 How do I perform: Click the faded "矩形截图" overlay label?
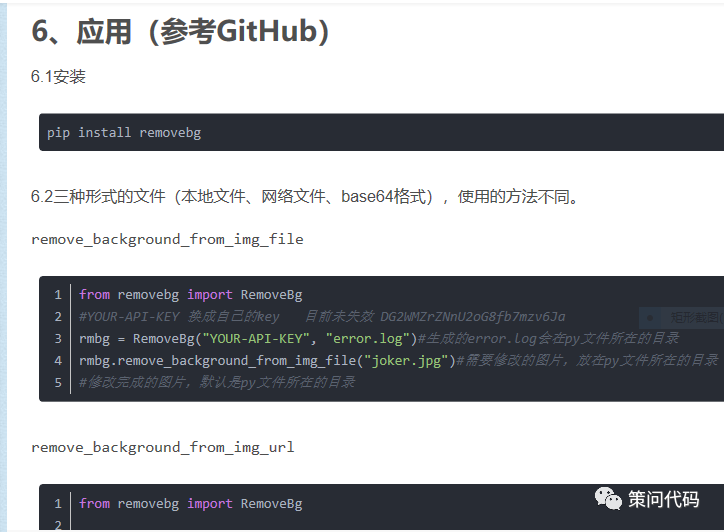696,317
